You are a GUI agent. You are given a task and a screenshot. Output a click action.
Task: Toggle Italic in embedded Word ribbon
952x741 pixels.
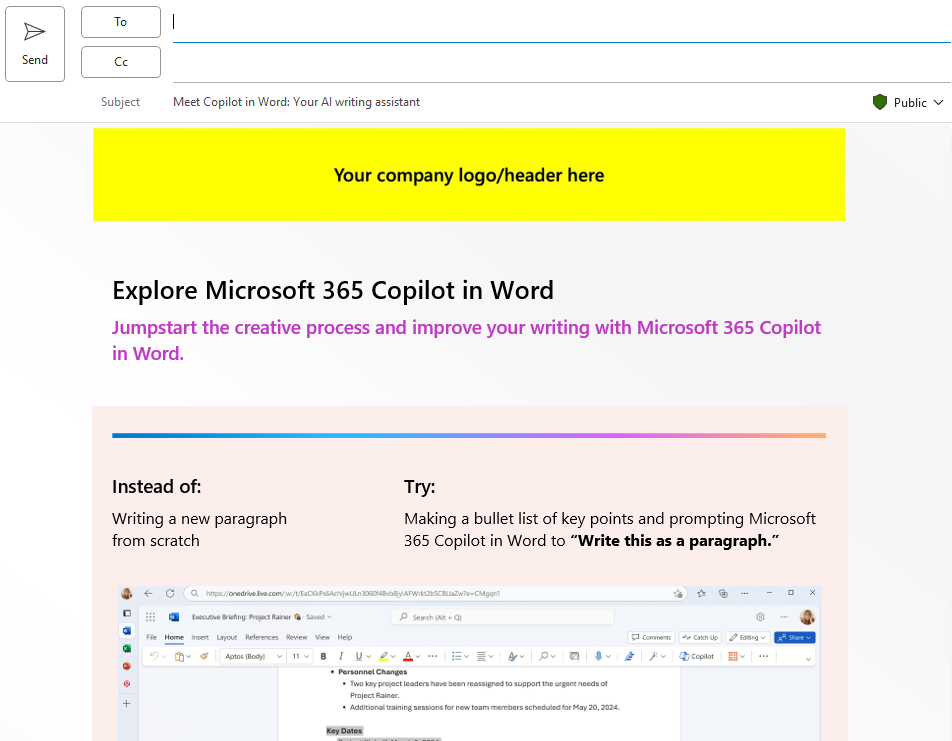click(341, 656)
